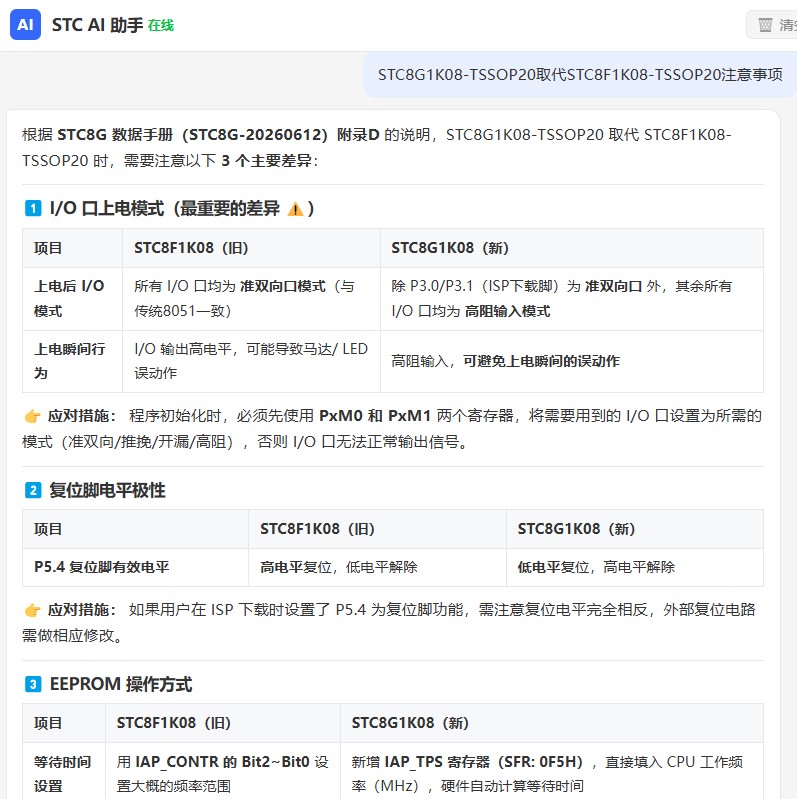Click the cell about 马达/ LED 误动作
The image size is (797, 799).
click(251, 361)
